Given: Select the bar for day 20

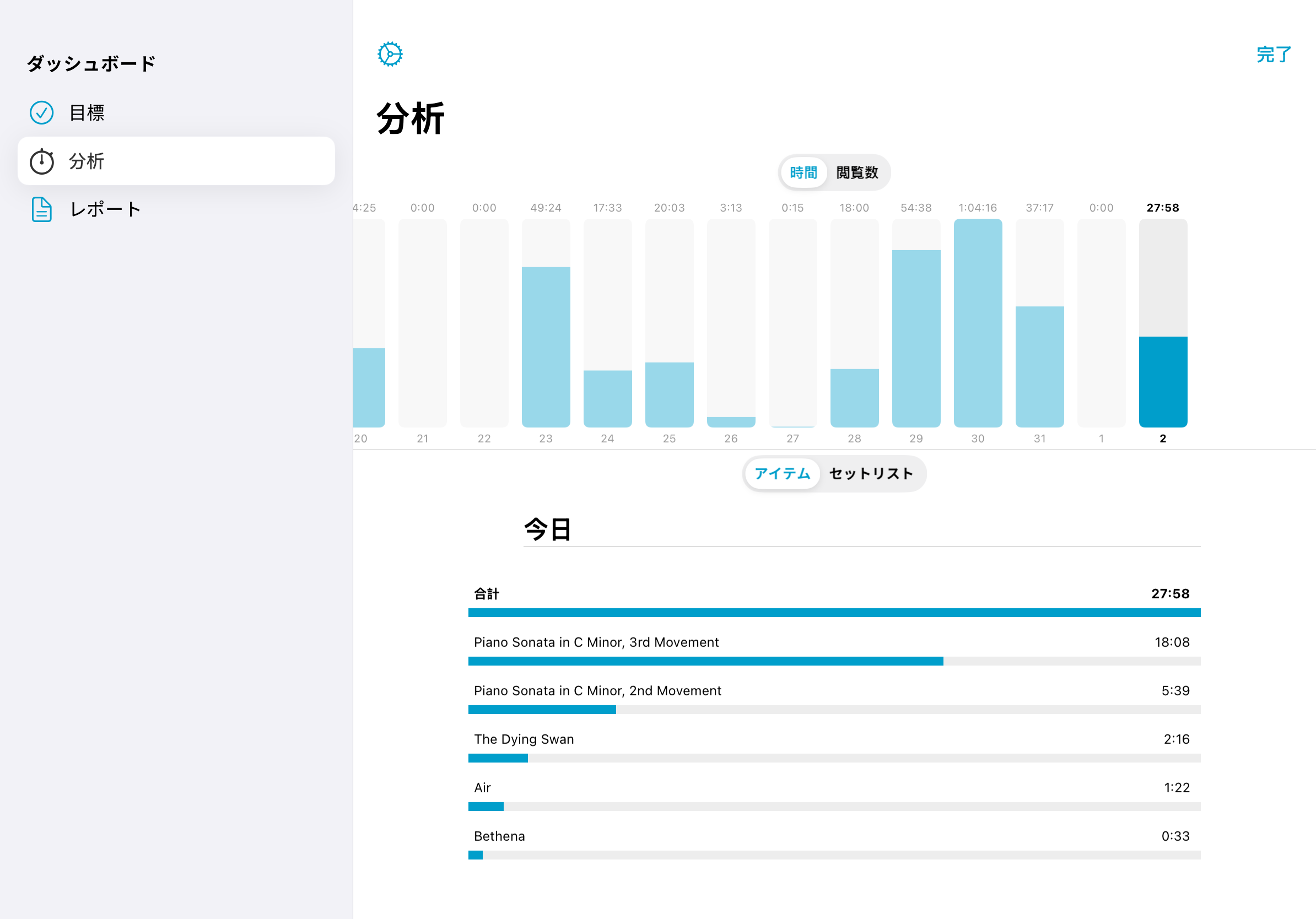Looking at the screenshot, I should pos(369,323).
